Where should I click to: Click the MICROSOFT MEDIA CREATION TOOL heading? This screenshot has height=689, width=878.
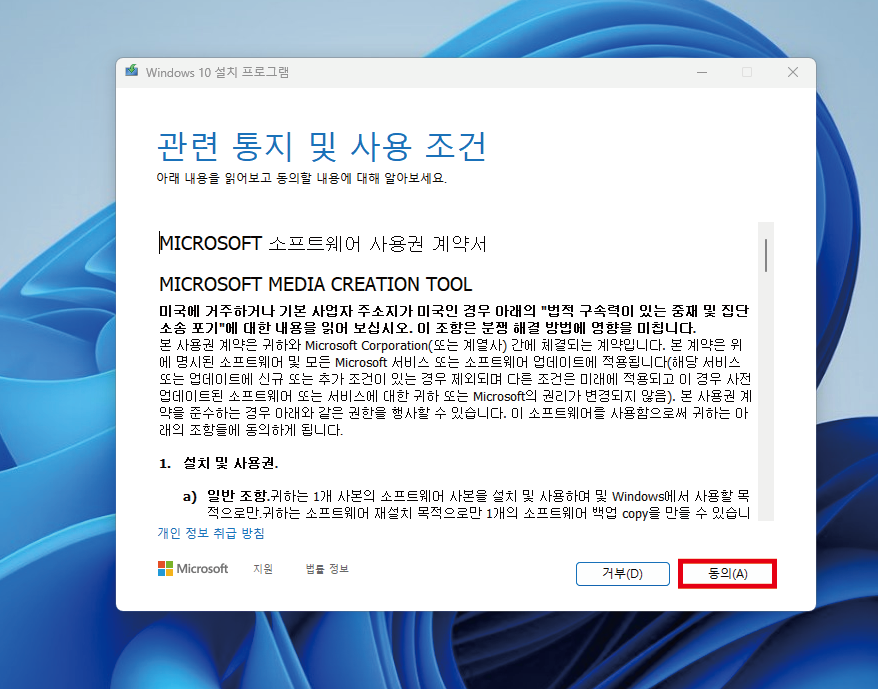click(x=315, y=284)
